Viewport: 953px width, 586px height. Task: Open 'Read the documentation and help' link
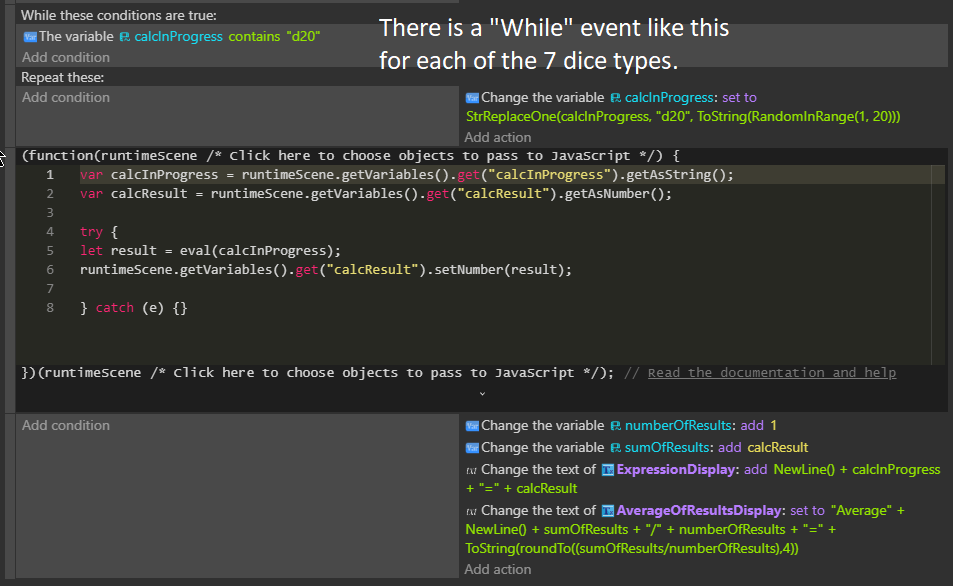point(771,373)
